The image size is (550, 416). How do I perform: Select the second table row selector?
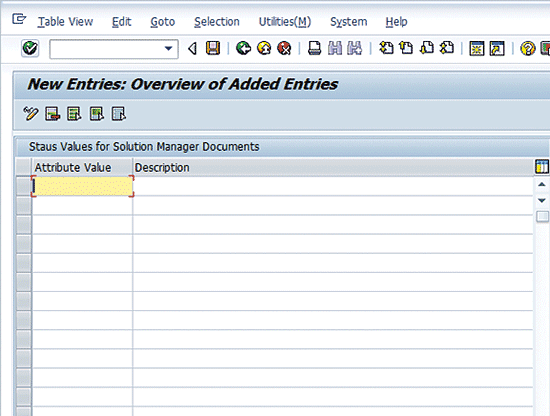point(24,205)
